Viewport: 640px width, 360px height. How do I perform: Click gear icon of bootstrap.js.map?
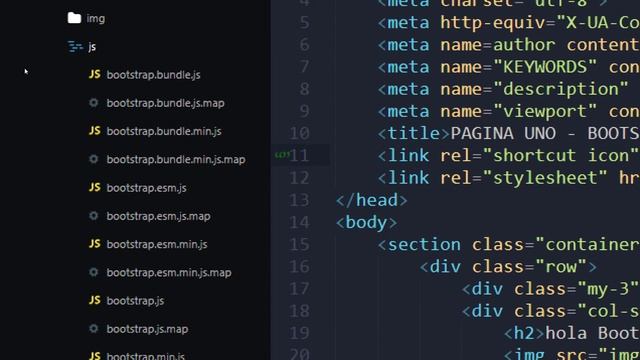click(x=94, y=329)
